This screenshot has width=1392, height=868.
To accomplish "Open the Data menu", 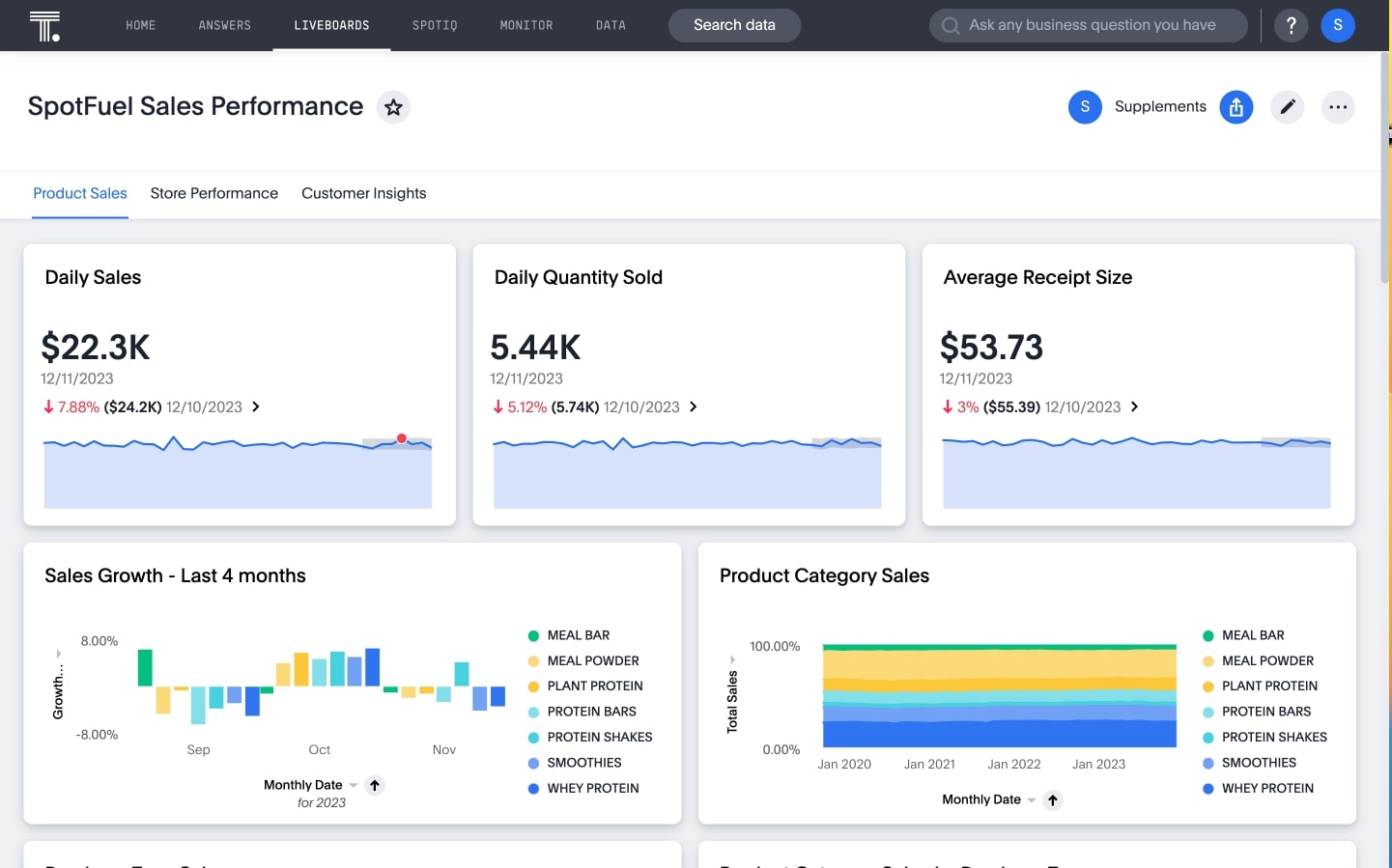I will (x=611, y=25).
